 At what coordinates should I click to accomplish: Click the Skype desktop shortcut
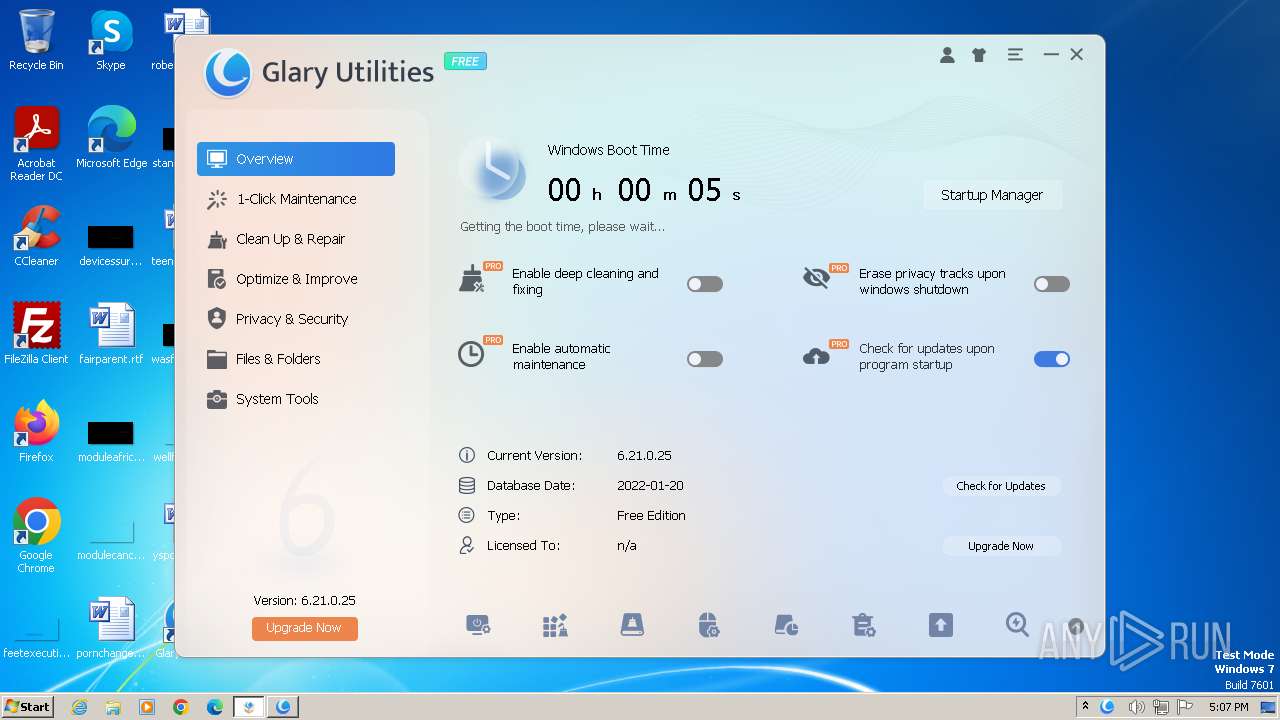coord(110,40)
